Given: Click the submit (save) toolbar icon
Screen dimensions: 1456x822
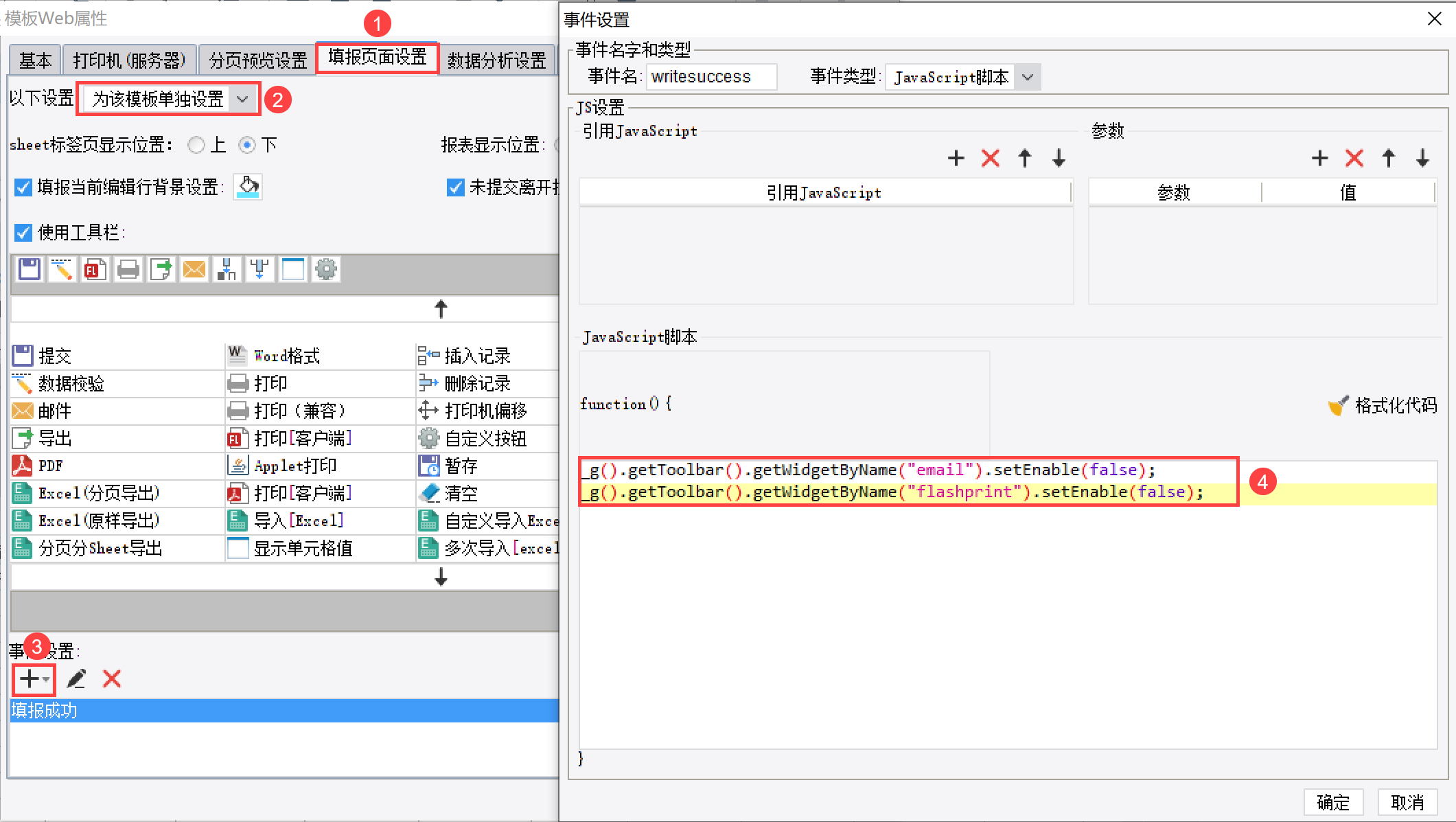Looking at the screenshot, I should coord(30,269).
